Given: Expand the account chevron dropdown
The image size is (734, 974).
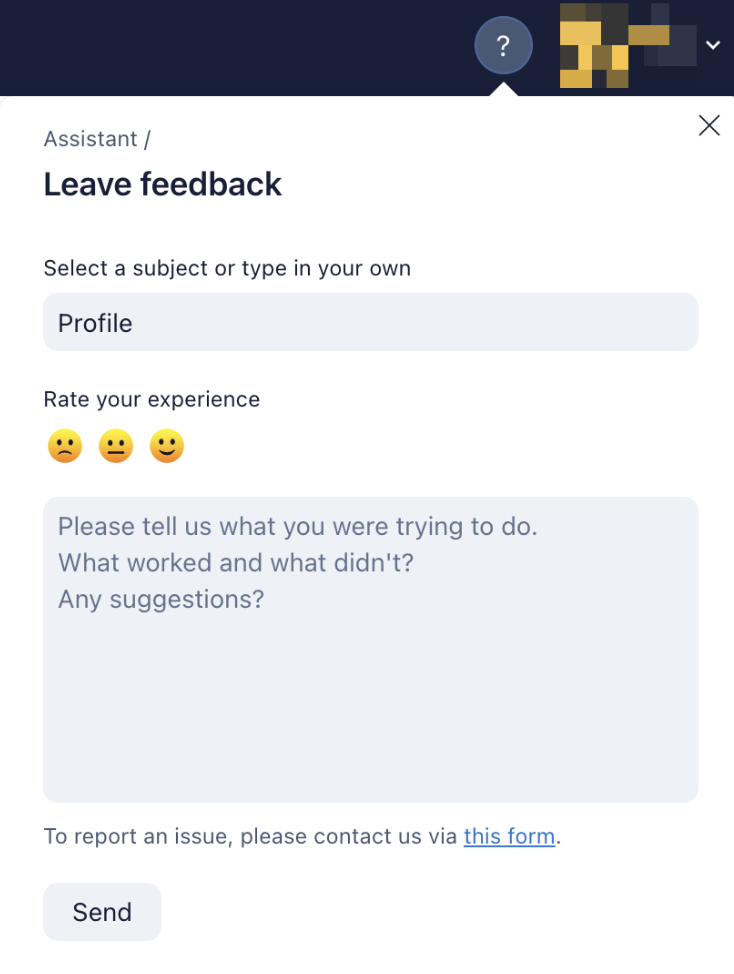Looking at the screenshot, I should tap(713, 45).
